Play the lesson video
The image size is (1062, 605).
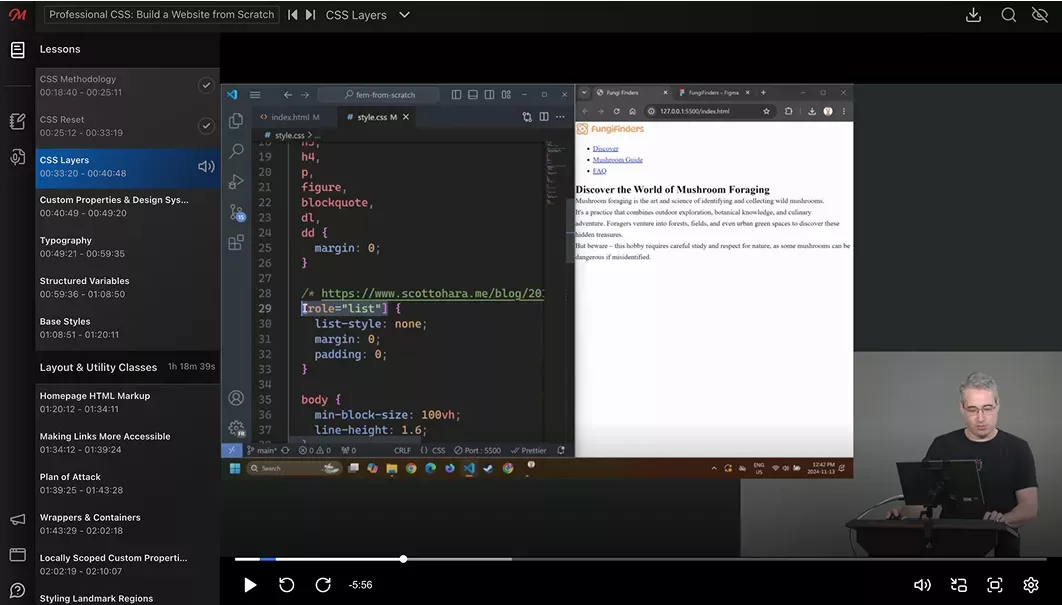click(250, 585)
